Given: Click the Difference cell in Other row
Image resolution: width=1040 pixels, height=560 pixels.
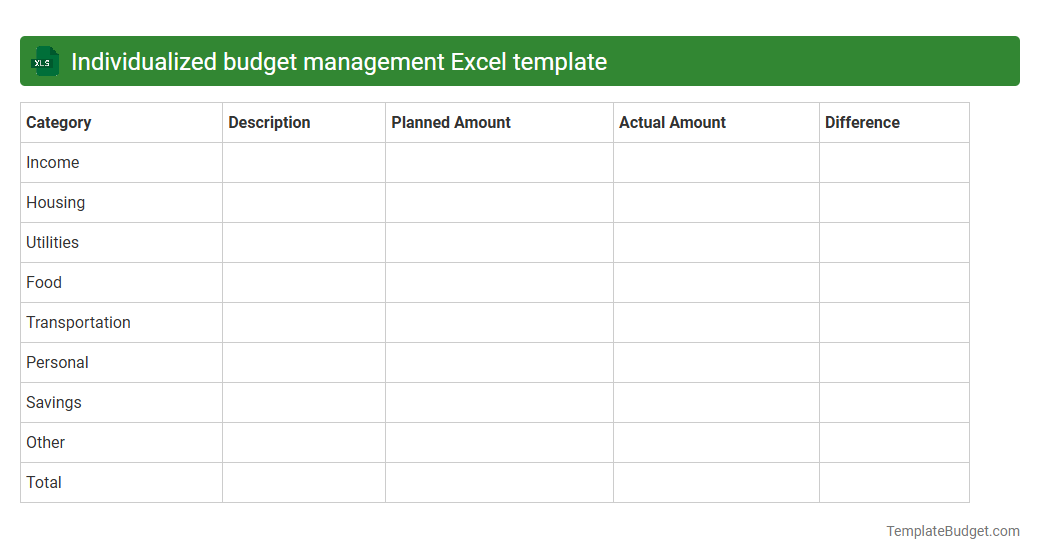Looking at the screenshot, I should point(894,443).
